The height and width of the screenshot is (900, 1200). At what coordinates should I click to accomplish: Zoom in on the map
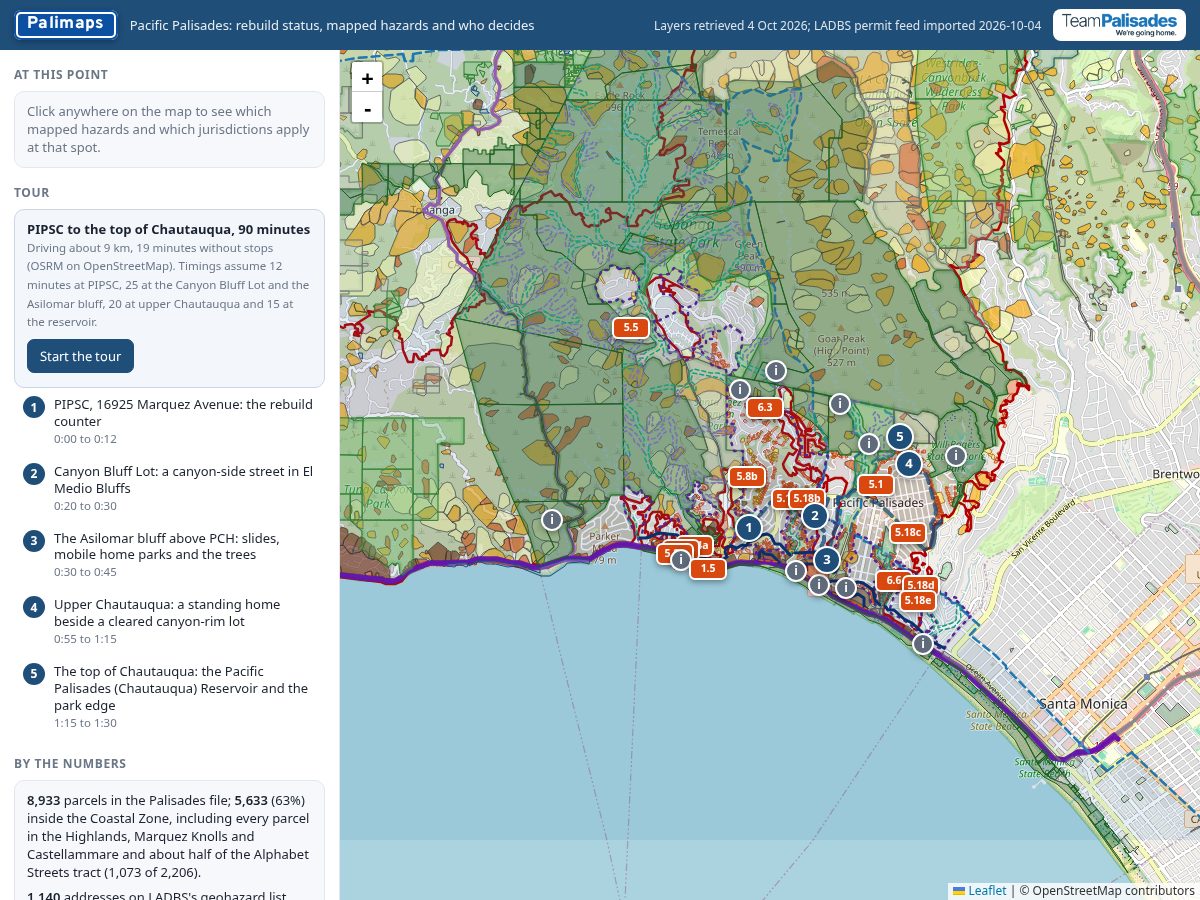pyautogui.click(x=367, y=78)
